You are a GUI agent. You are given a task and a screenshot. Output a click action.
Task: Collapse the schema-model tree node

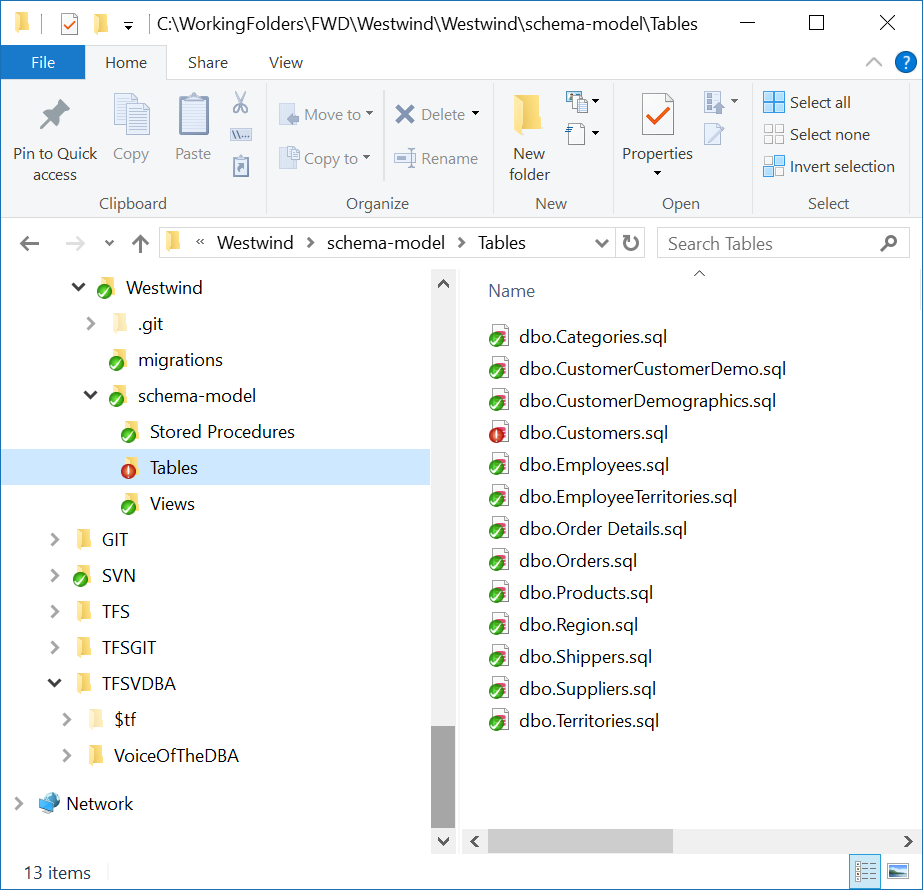point(91,396)
